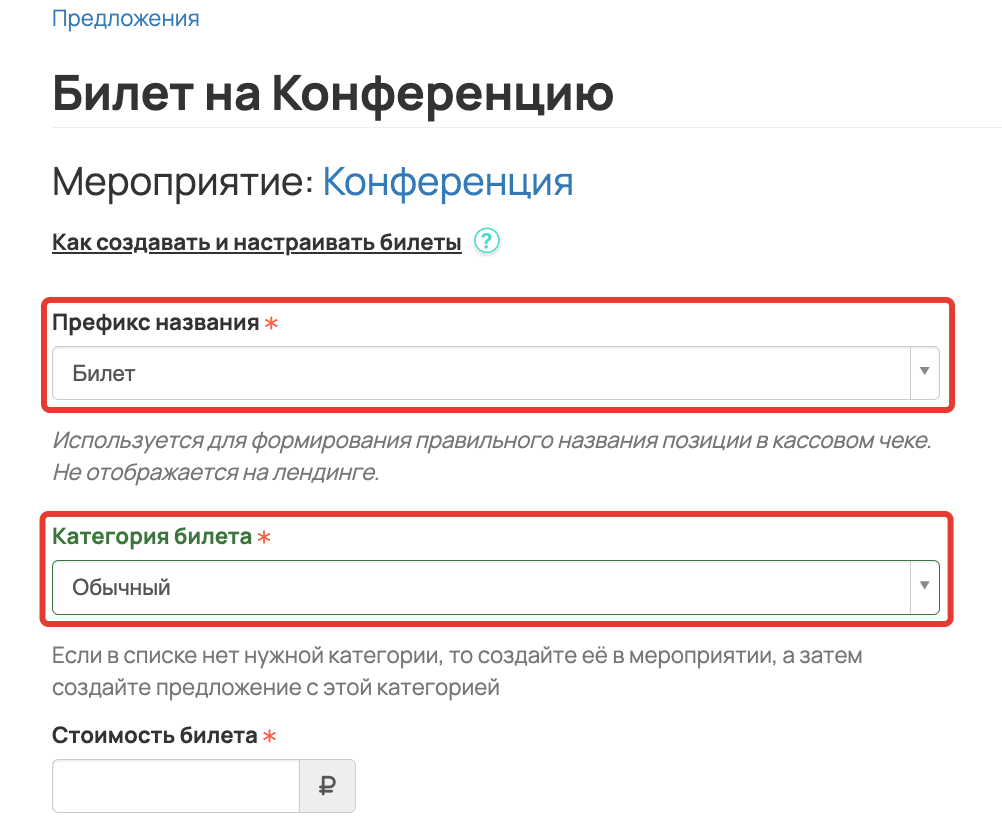This screenshot has height=826, width=1002.
Task: Focus the Стоимость билета price field
Action: (x=176, y=786)
